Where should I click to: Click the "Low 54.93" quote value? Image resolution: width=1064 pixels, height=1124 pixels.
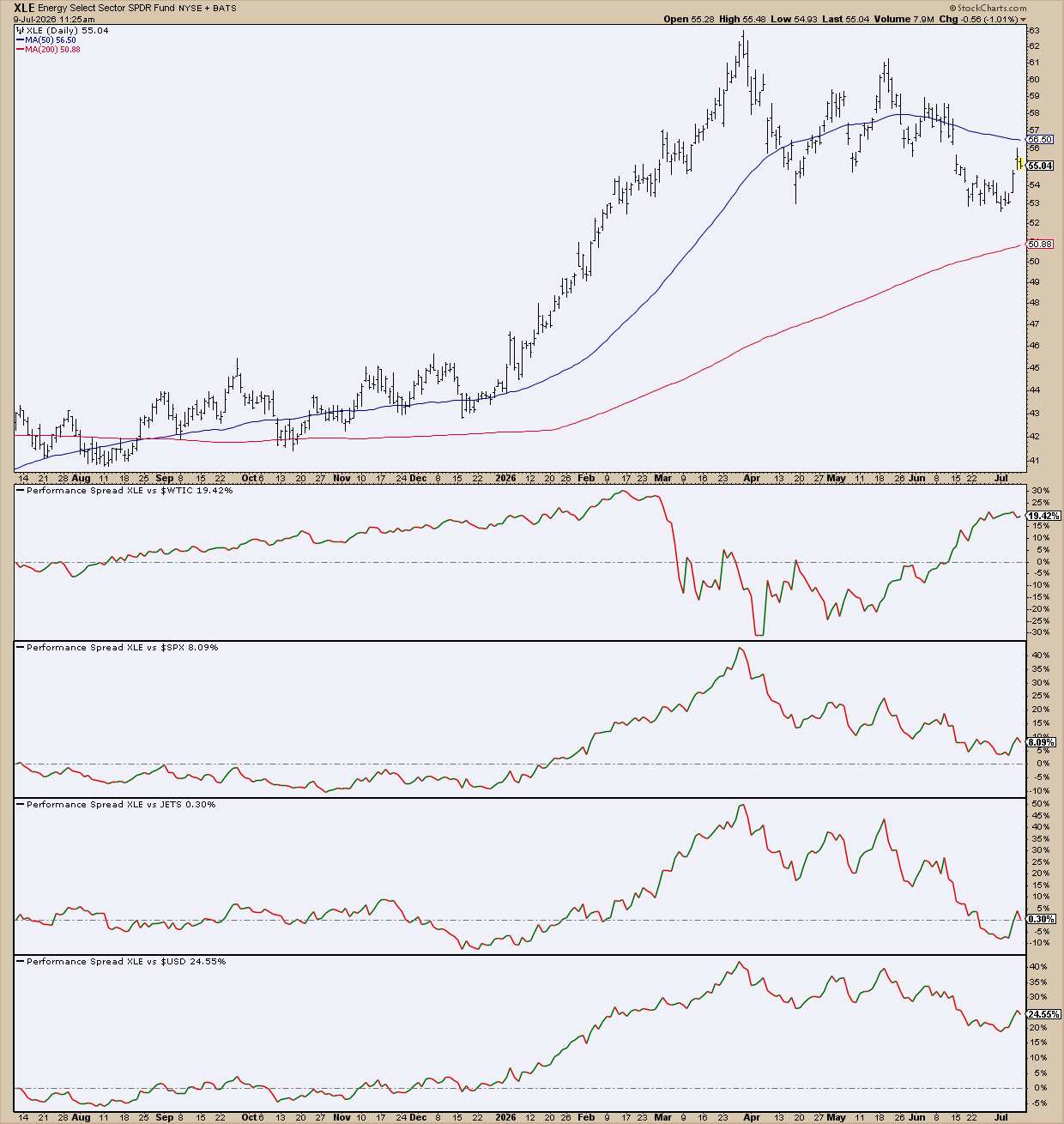(794, 19)
